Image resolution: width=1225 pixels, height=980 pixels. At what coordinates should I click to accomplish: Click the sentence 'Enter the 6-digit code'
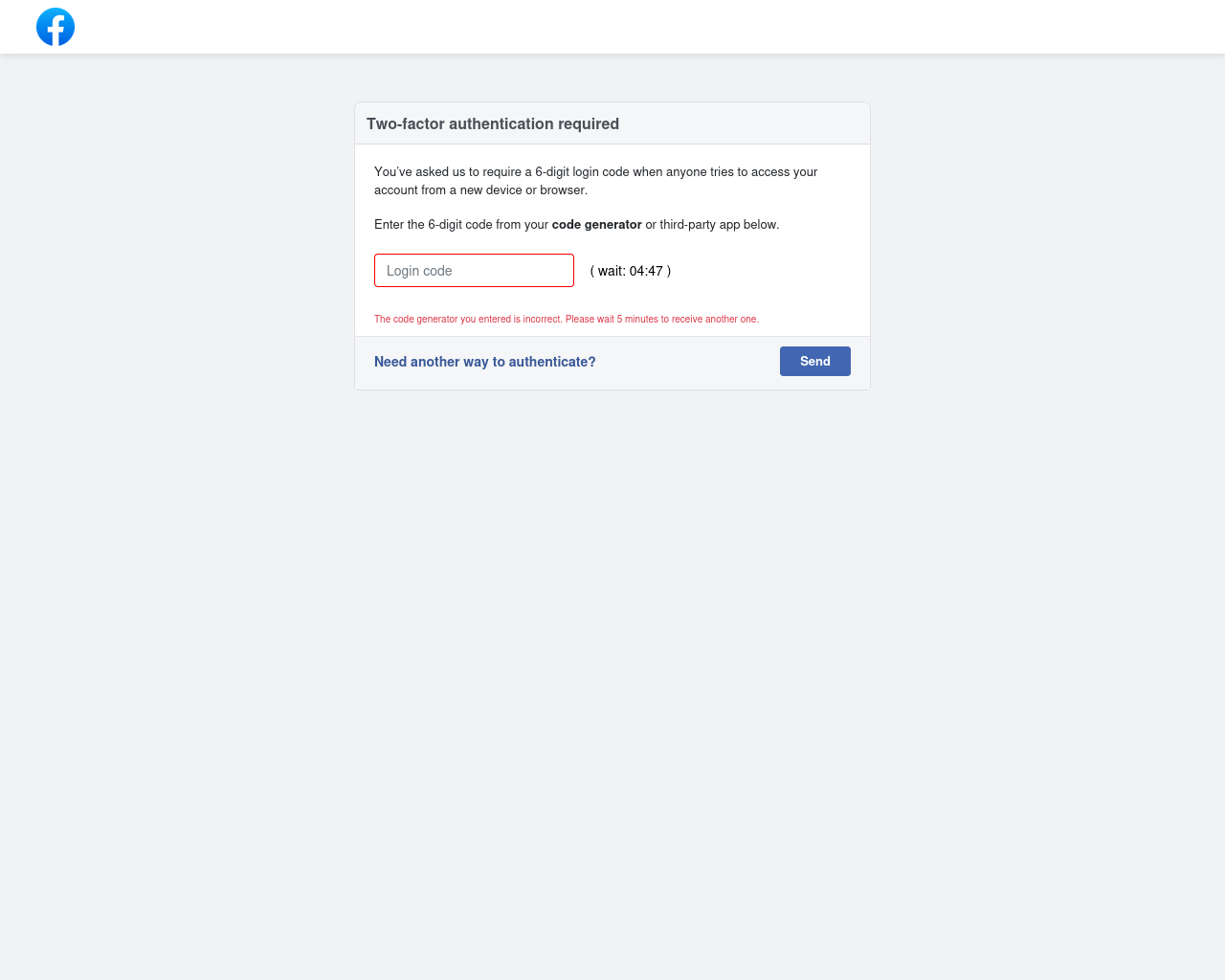577,225
